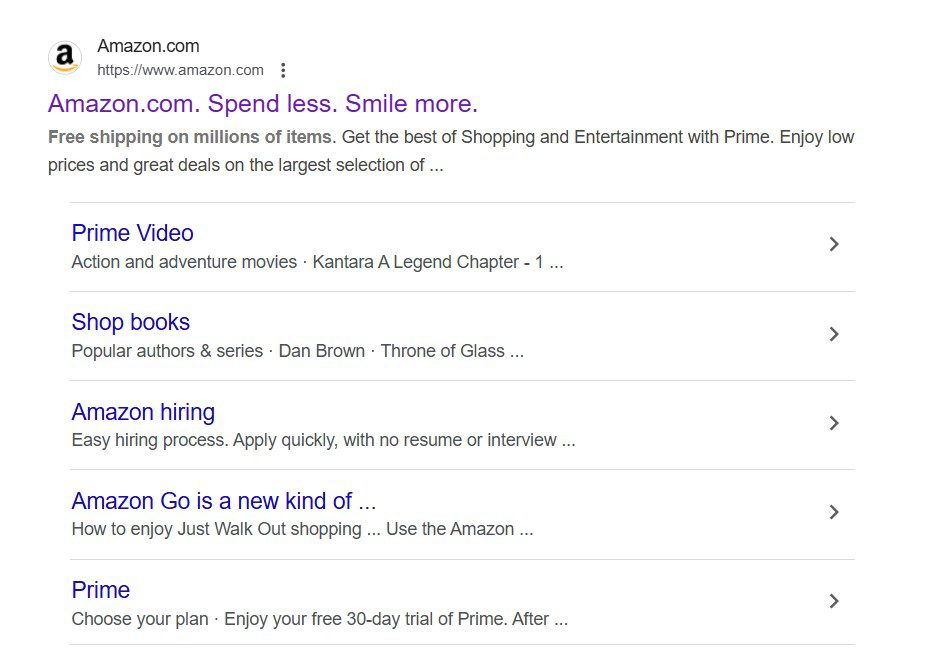
Task: Expand the Shop books chevron arrow
Action: pos(834,334)
